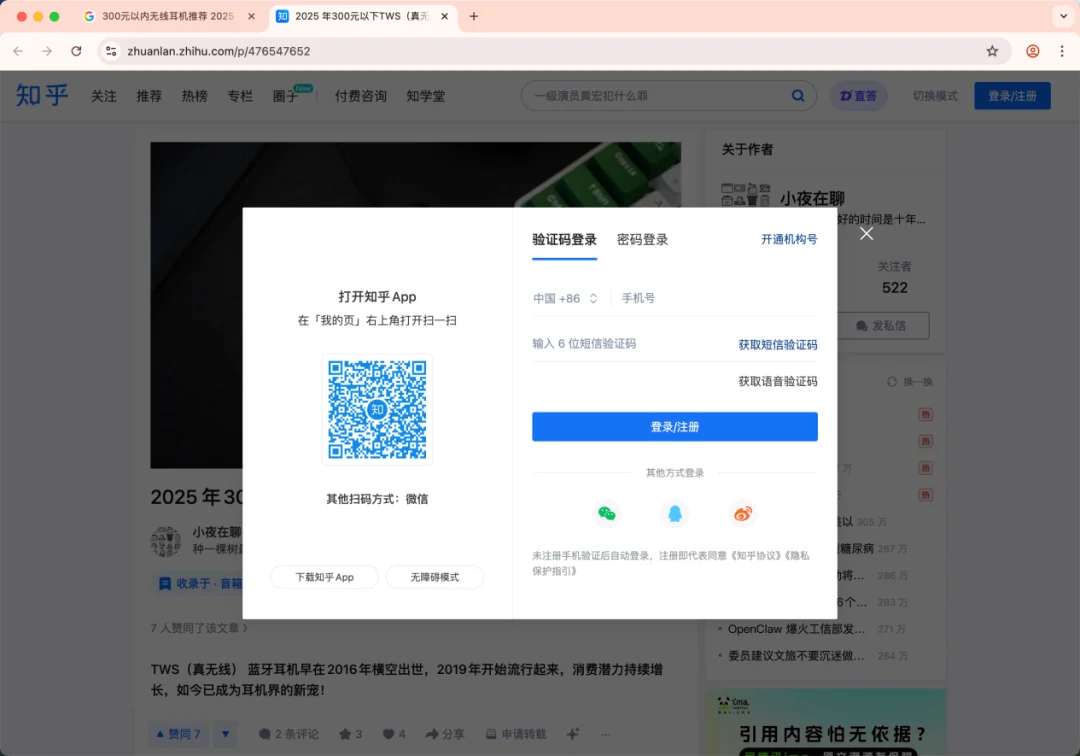Click the AI sparkle icon in action bar
The image size is (1080, 756).
point(571,733)
